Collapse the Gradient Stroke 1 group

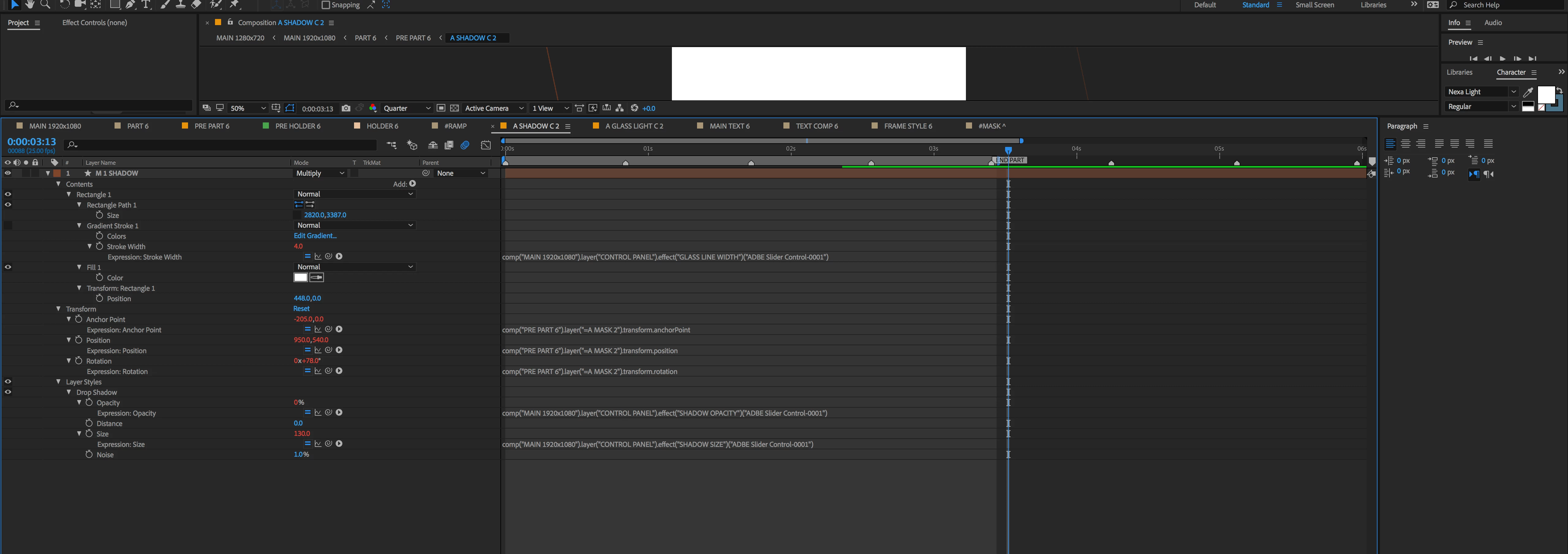pos(79,226)
